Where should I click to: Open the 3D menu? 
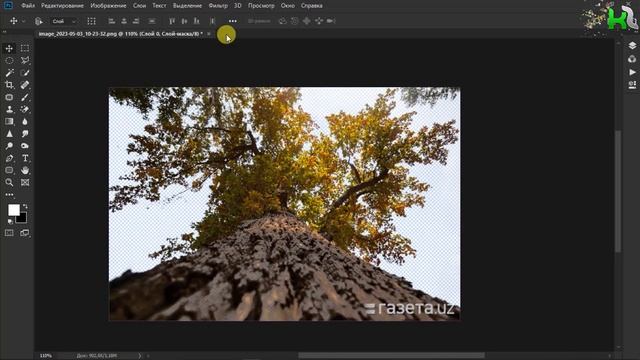click(238, 6)
